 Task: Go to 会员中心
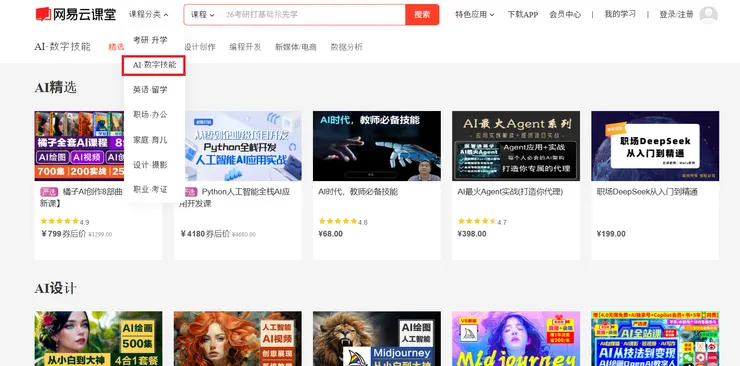[565, 15]
